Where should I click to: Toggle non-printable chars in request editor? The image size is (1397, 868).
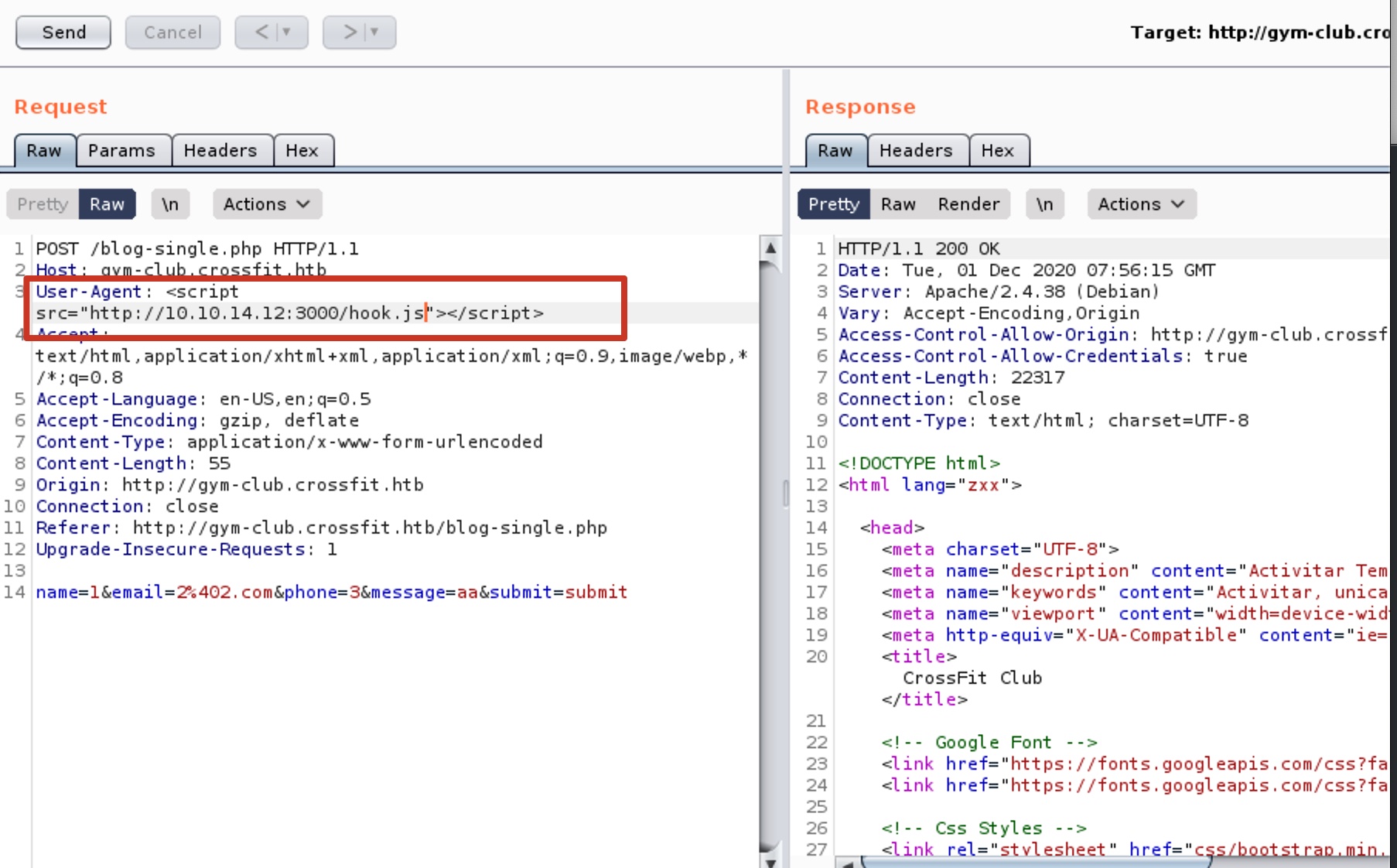[x=170, y=204]
